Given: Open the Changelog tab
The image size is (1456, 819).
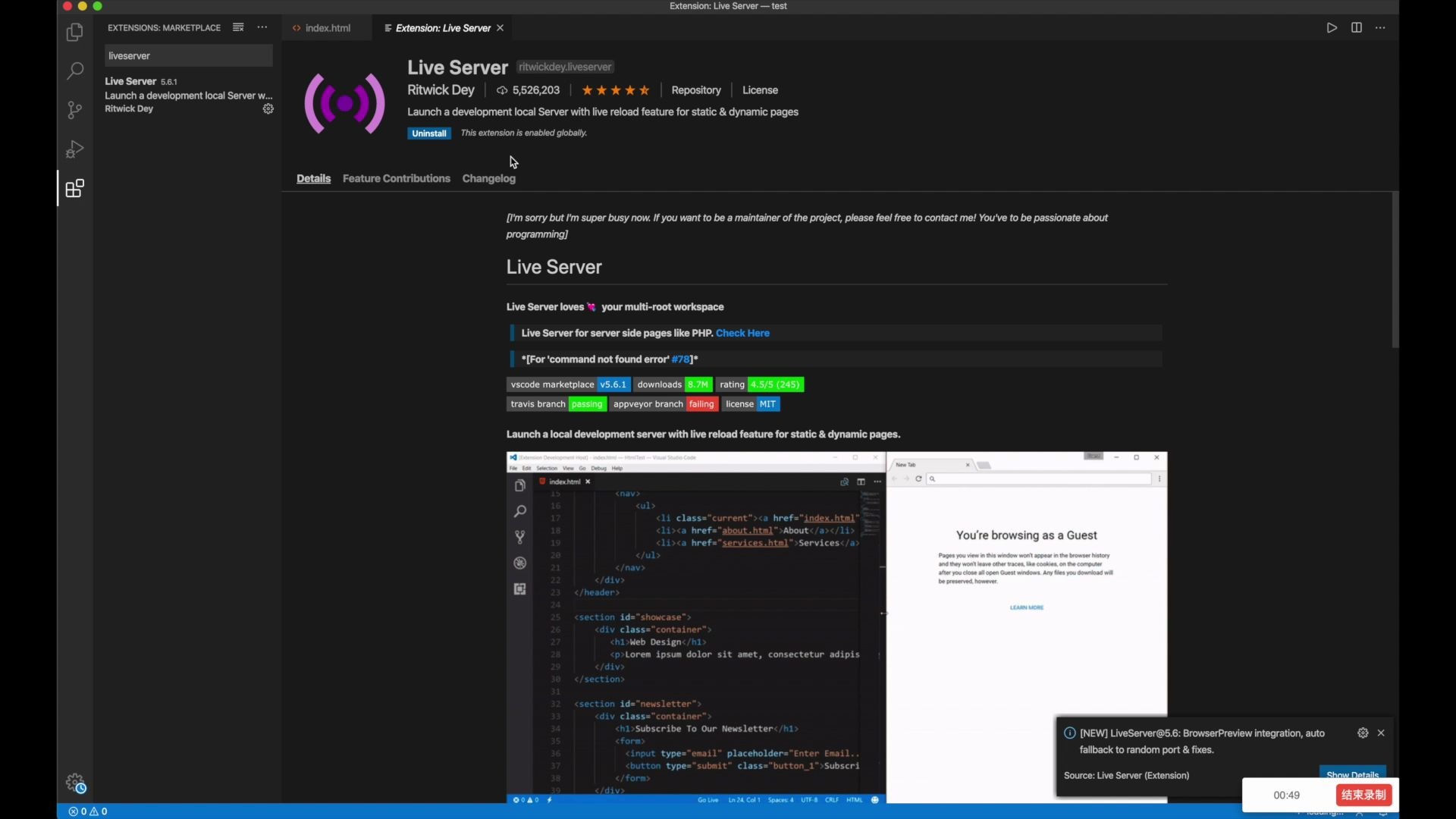Looking at the screenshot, I should (x=489, y=178).
